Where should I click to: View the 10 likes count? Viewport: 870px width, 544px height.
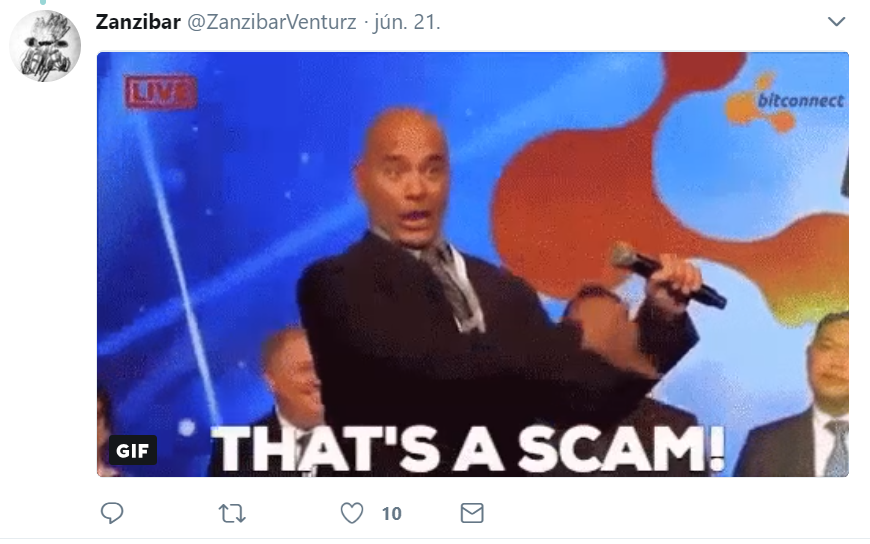tap(391, 513)
